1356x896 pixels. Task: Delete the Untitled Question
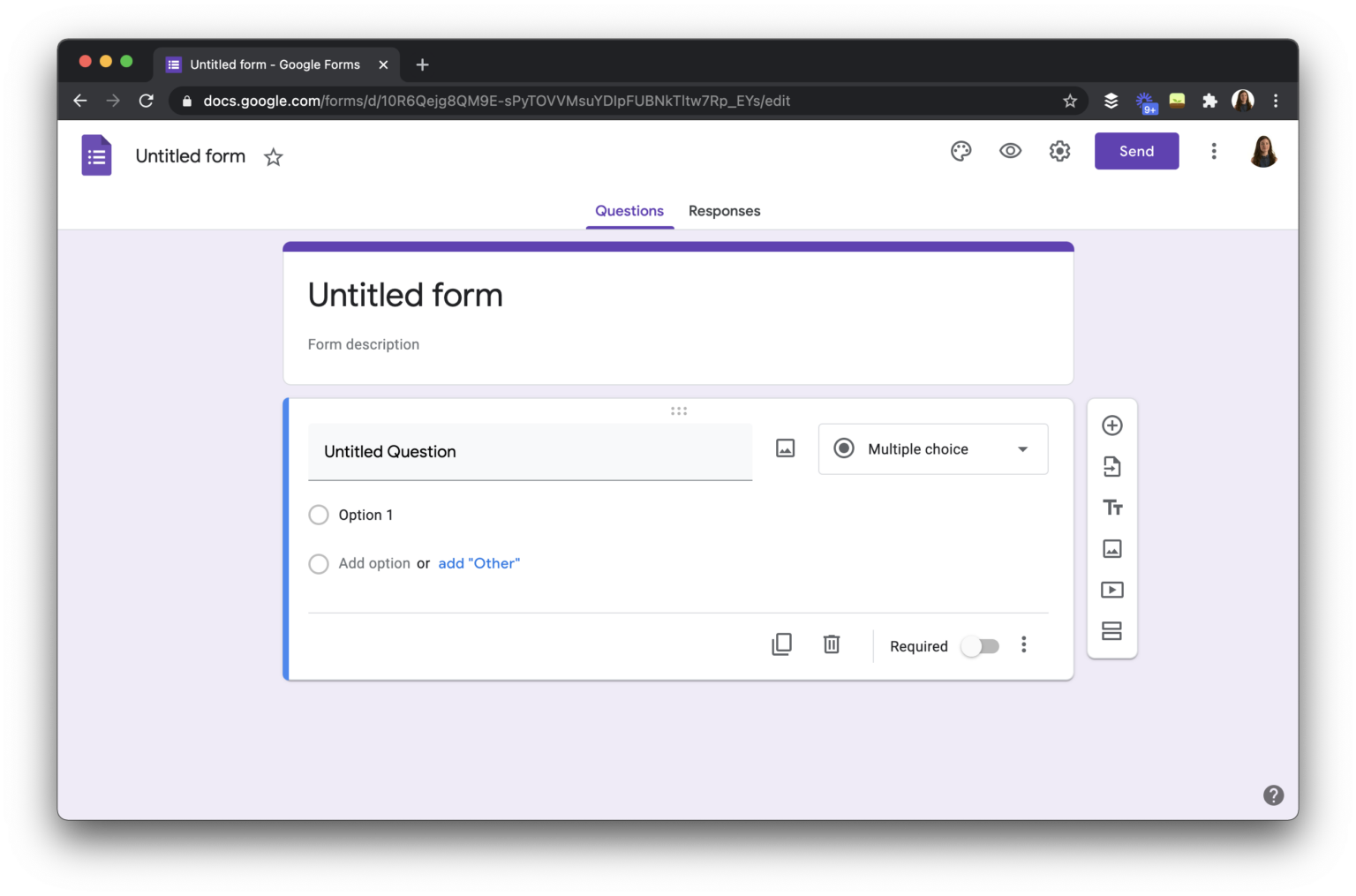831,644
